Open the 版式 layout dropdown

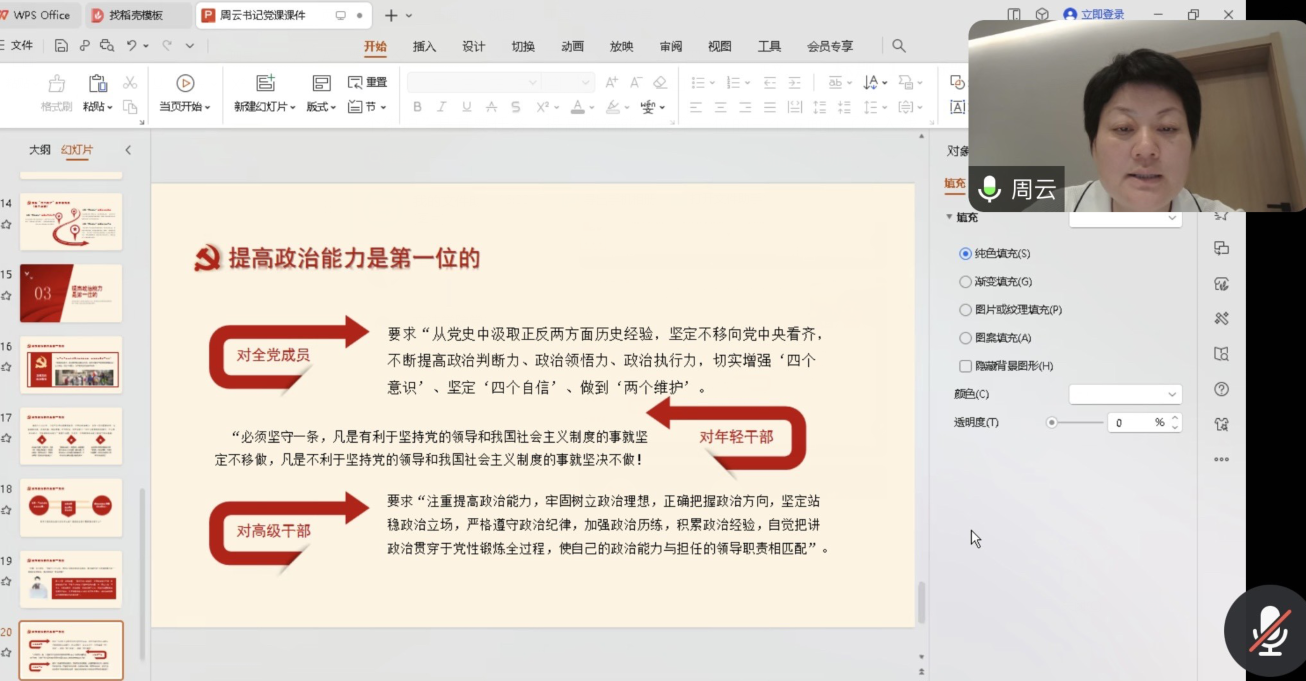(x=320, y=107)
